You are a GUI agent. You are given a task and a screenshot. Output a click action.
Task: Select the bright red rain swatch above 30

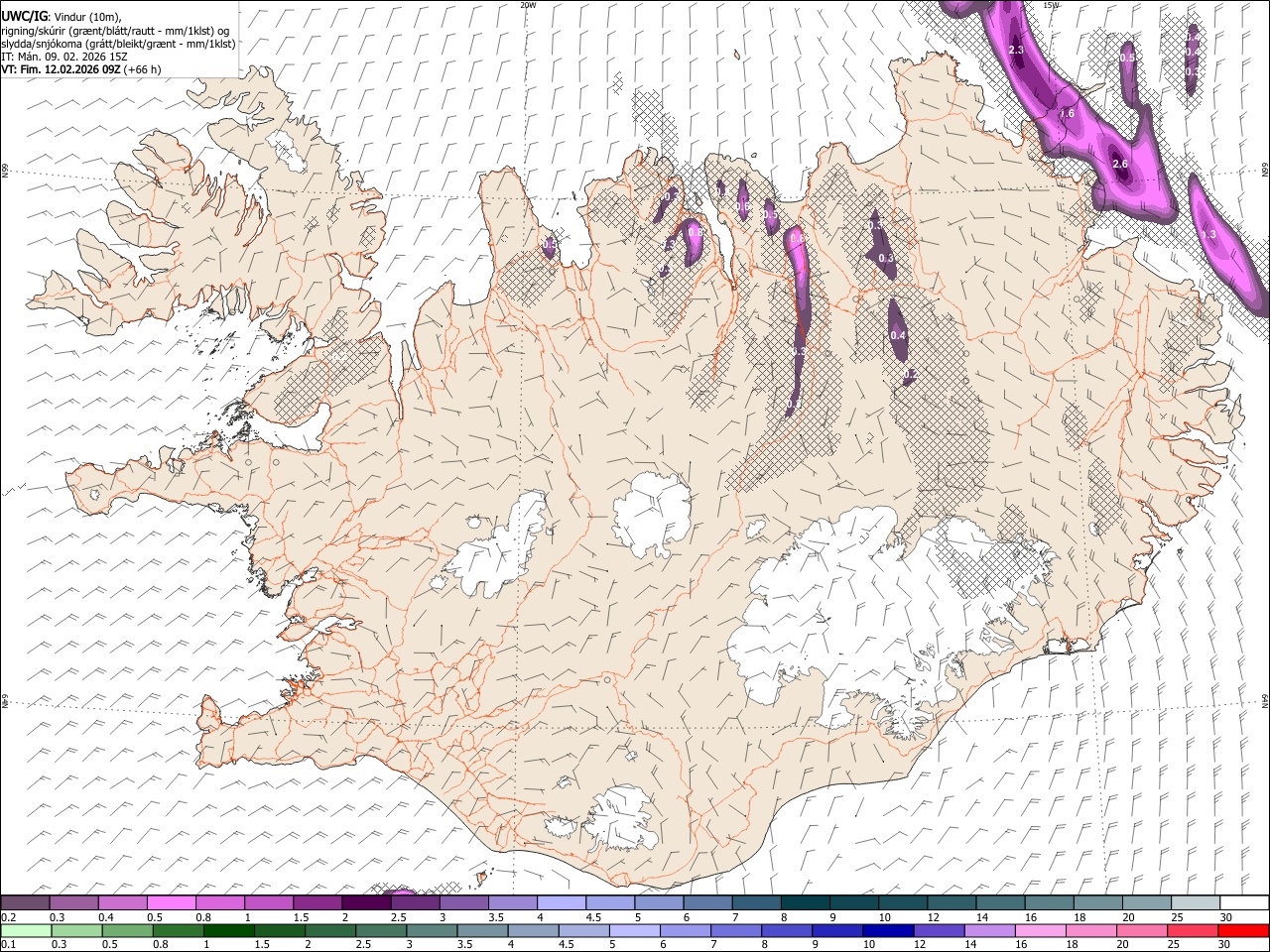coord(1242,930)
